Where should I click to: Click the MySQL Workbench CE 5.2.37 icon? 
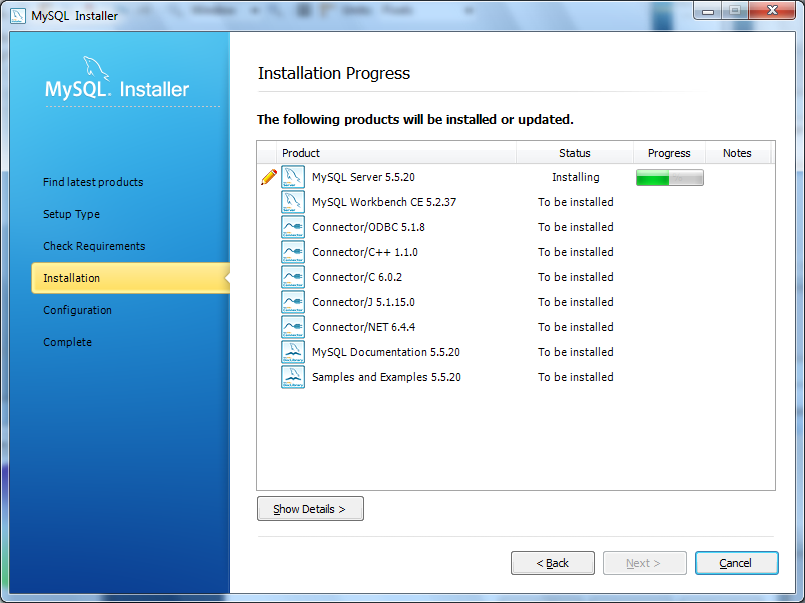293,202
